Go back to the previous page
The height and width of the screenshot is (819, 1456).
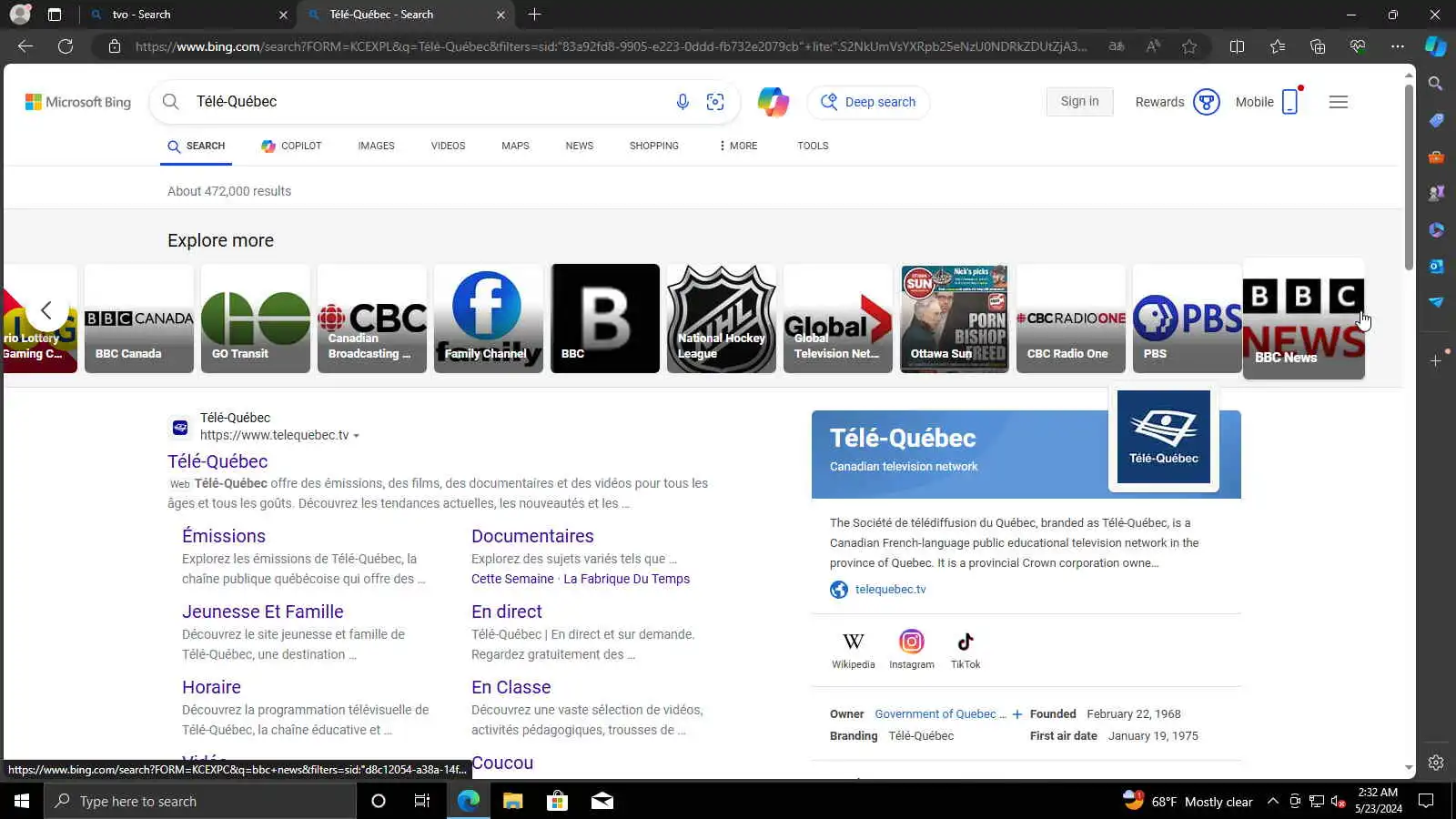[25, 46]
